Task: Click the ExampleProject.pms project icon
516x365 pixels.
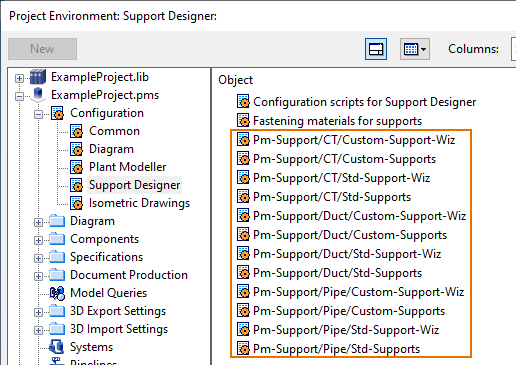Action: tap(38, 95)
